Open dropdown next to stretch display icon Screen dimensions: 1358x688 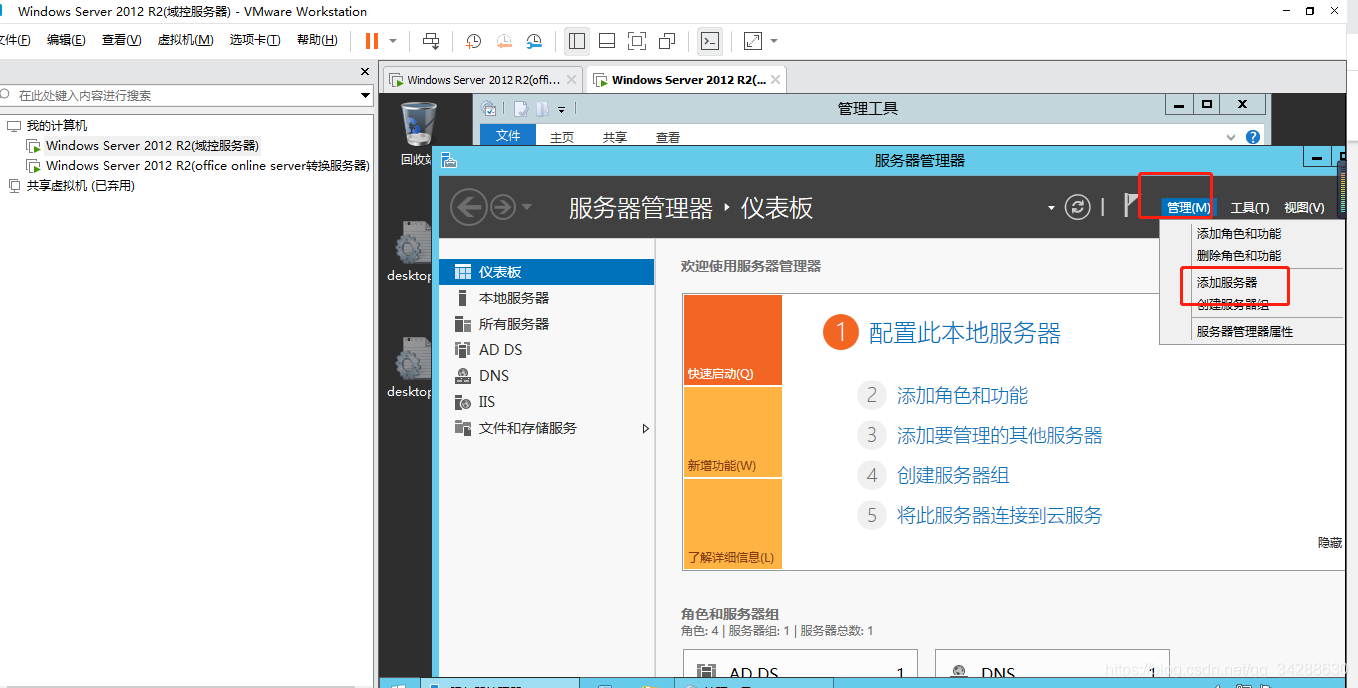point(774,41)
